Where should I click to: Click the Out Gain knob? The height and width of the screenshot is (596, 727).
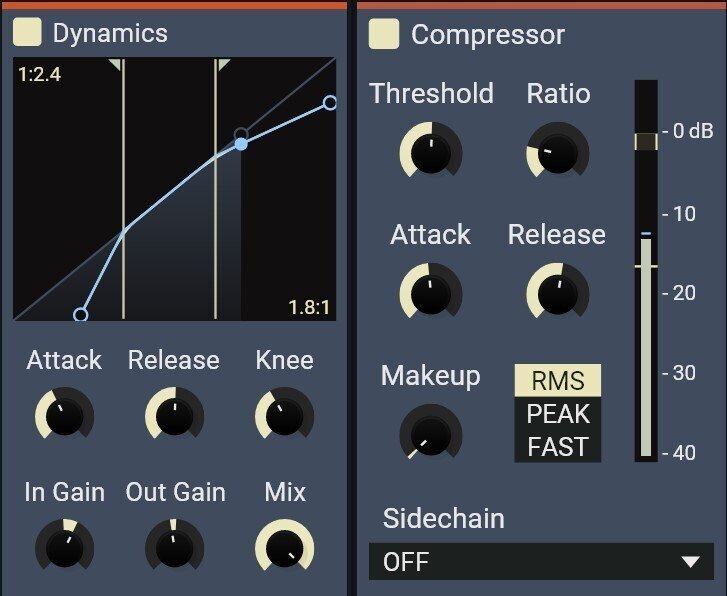click(x=174, y=545)
